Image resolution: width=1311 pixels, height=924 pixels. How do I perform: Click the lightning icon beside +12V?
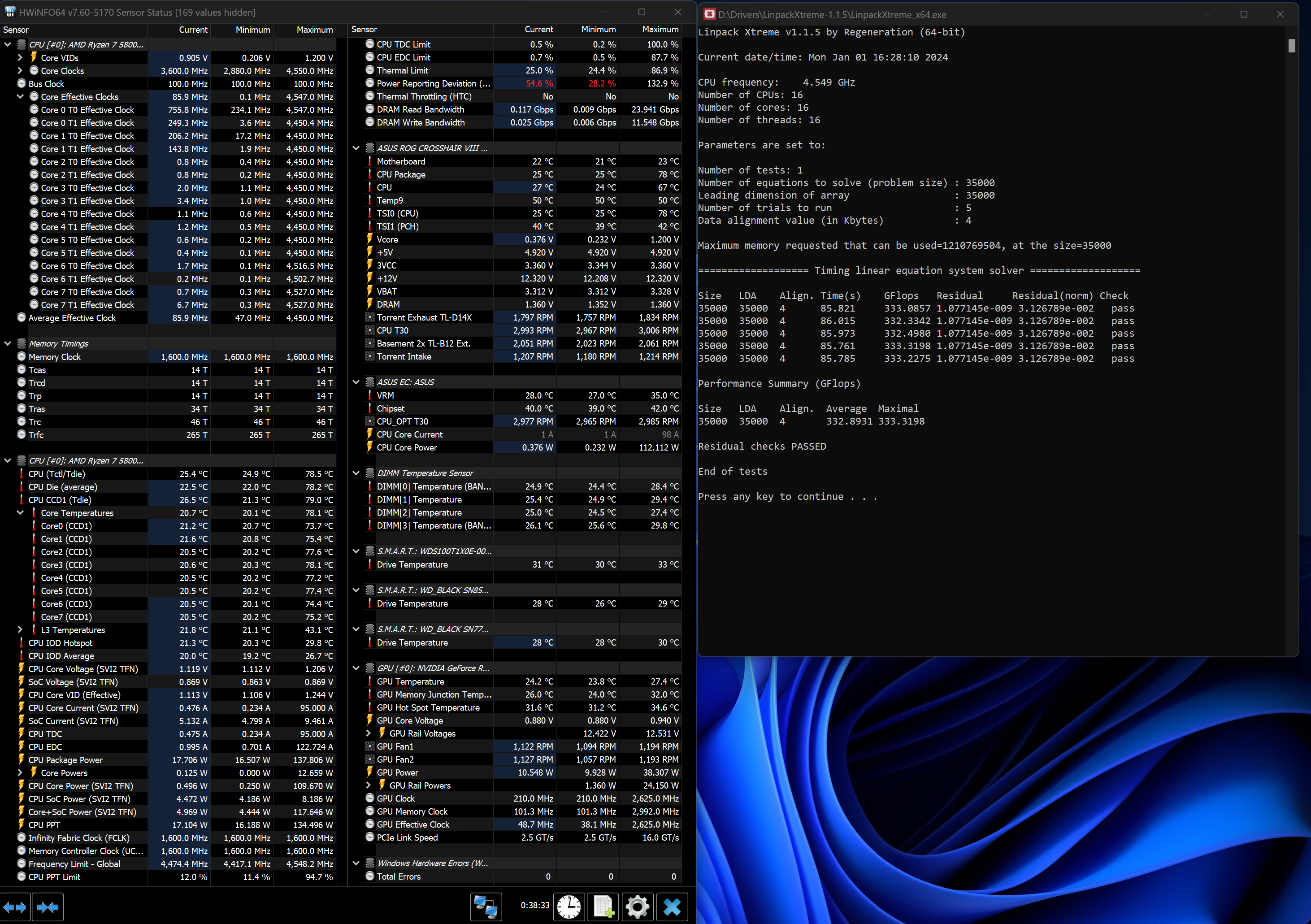pos(370,278)
